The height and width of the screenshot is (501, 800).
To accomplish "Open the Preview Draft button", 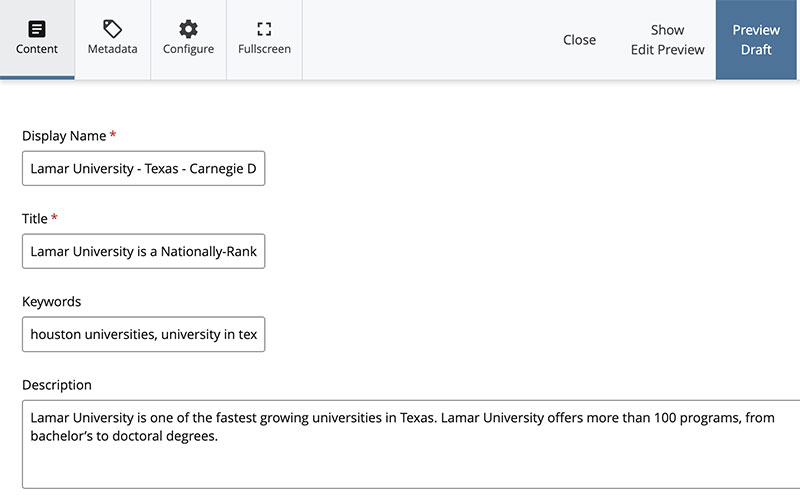I will coord(757,40).
